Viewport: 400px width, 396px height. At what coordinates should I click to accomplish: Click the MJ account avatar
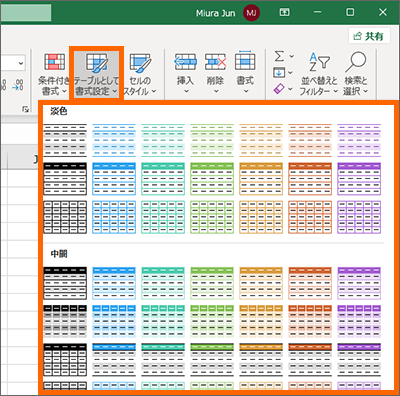(x=251, y=13)
